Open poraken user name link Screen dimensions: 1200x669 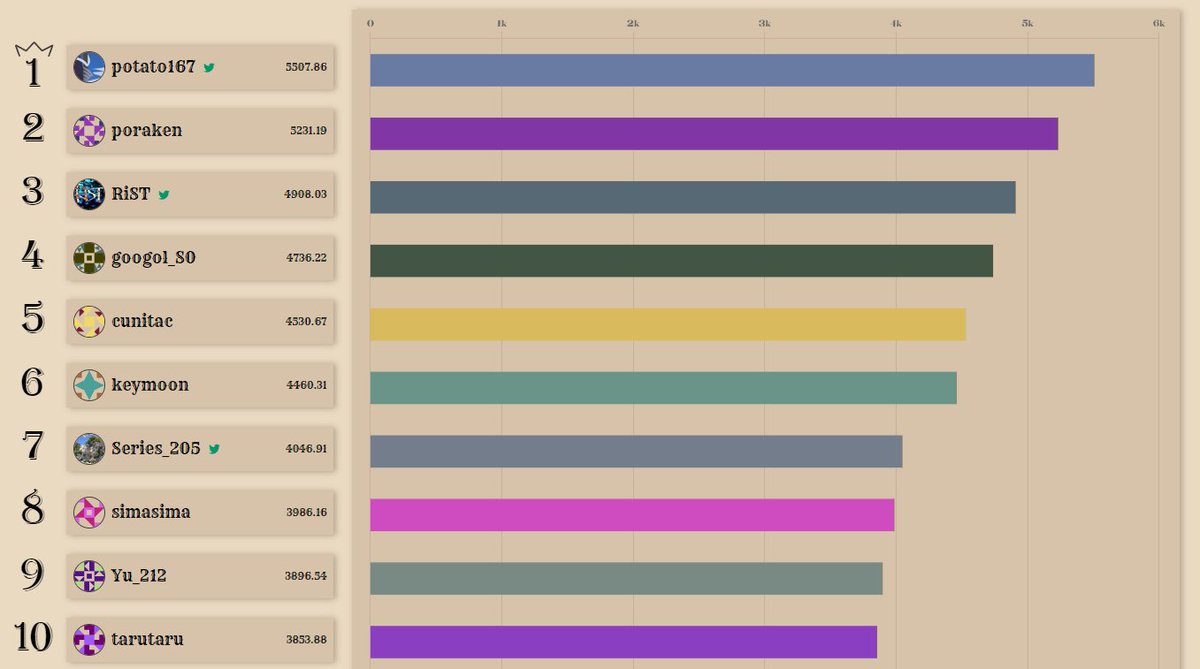coord(147,131)
